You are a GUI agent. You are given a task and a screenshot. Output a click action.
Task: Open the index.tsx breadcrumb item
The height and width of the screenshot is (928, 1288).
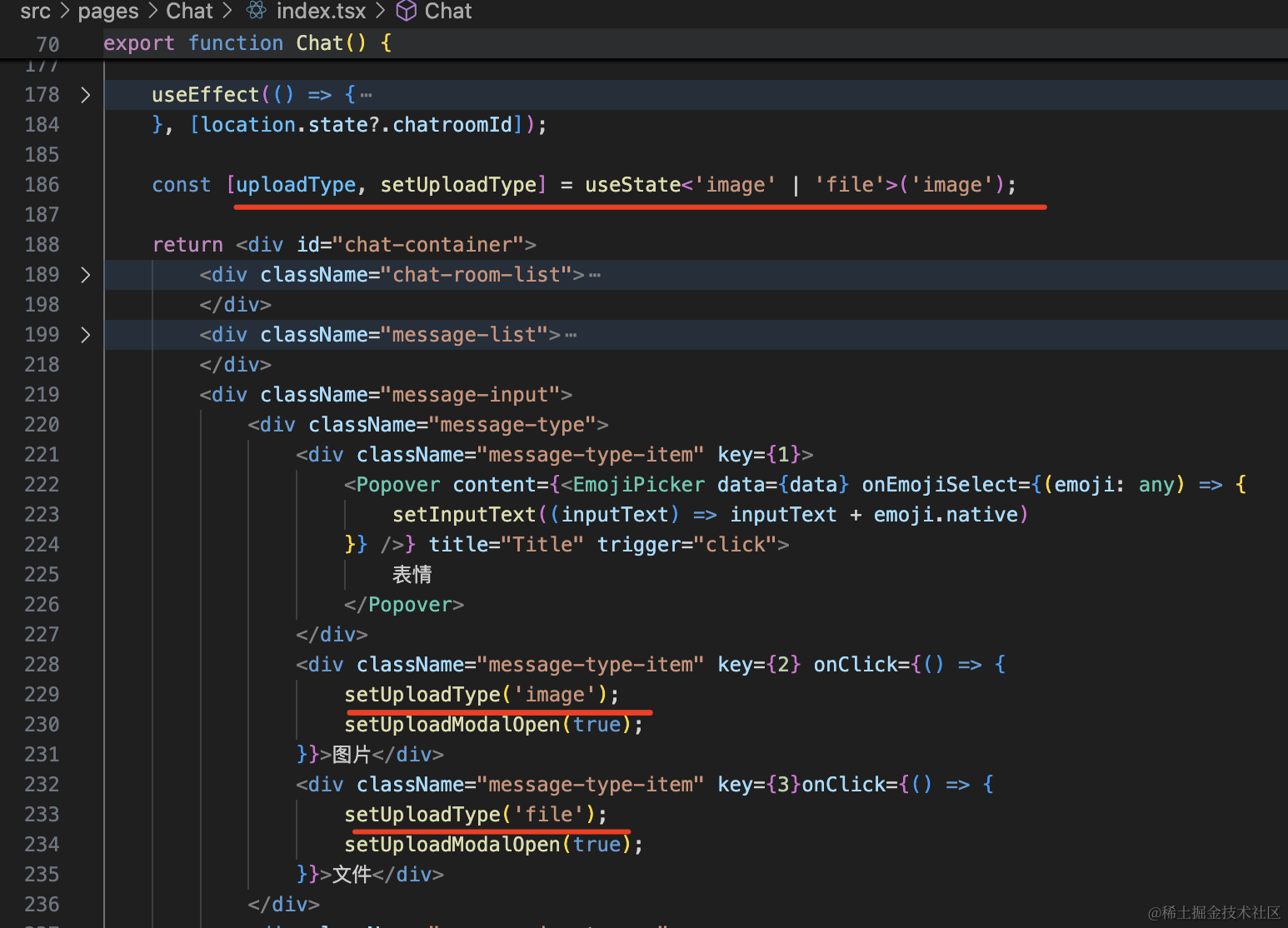click(321, 11)
